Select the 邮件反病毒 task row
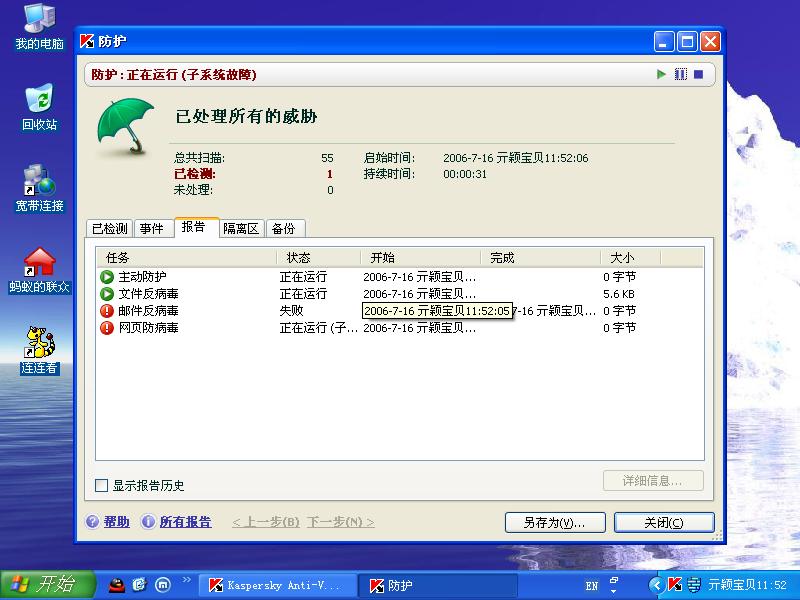The width and height of the screenshot is (800, 600). (399, 311)
